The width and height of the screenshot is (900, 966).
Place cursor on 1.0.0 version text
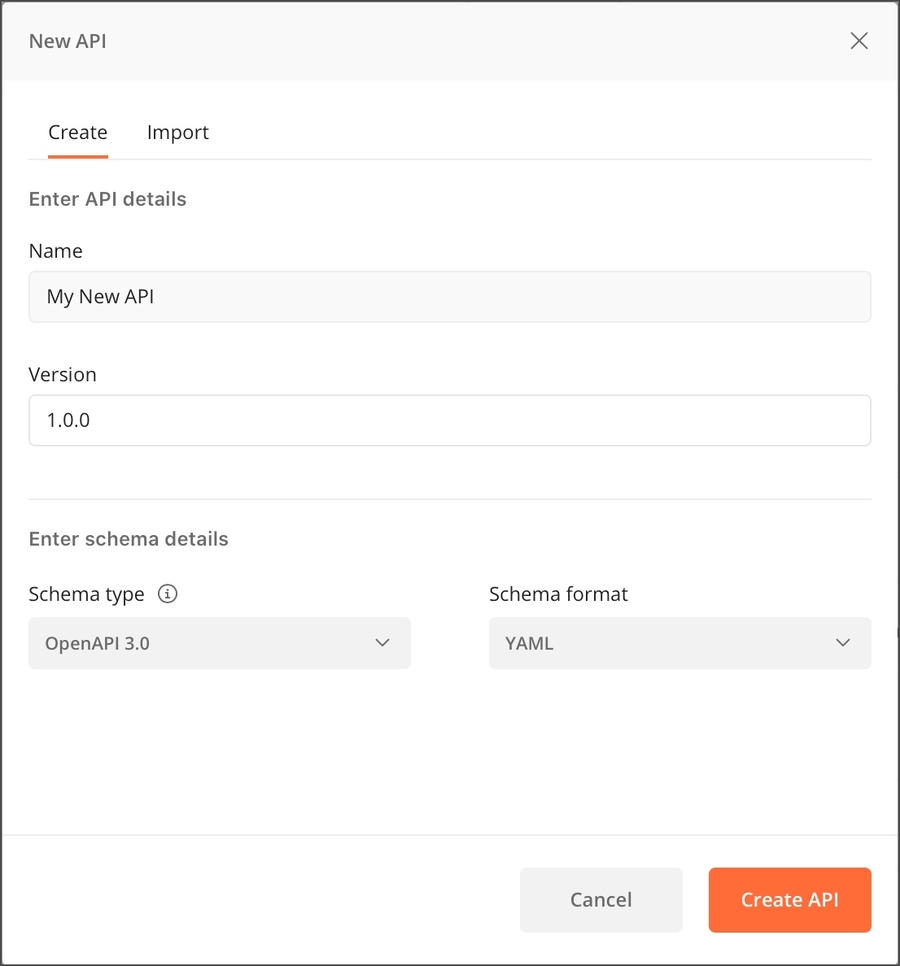click(x=69, y=420)
